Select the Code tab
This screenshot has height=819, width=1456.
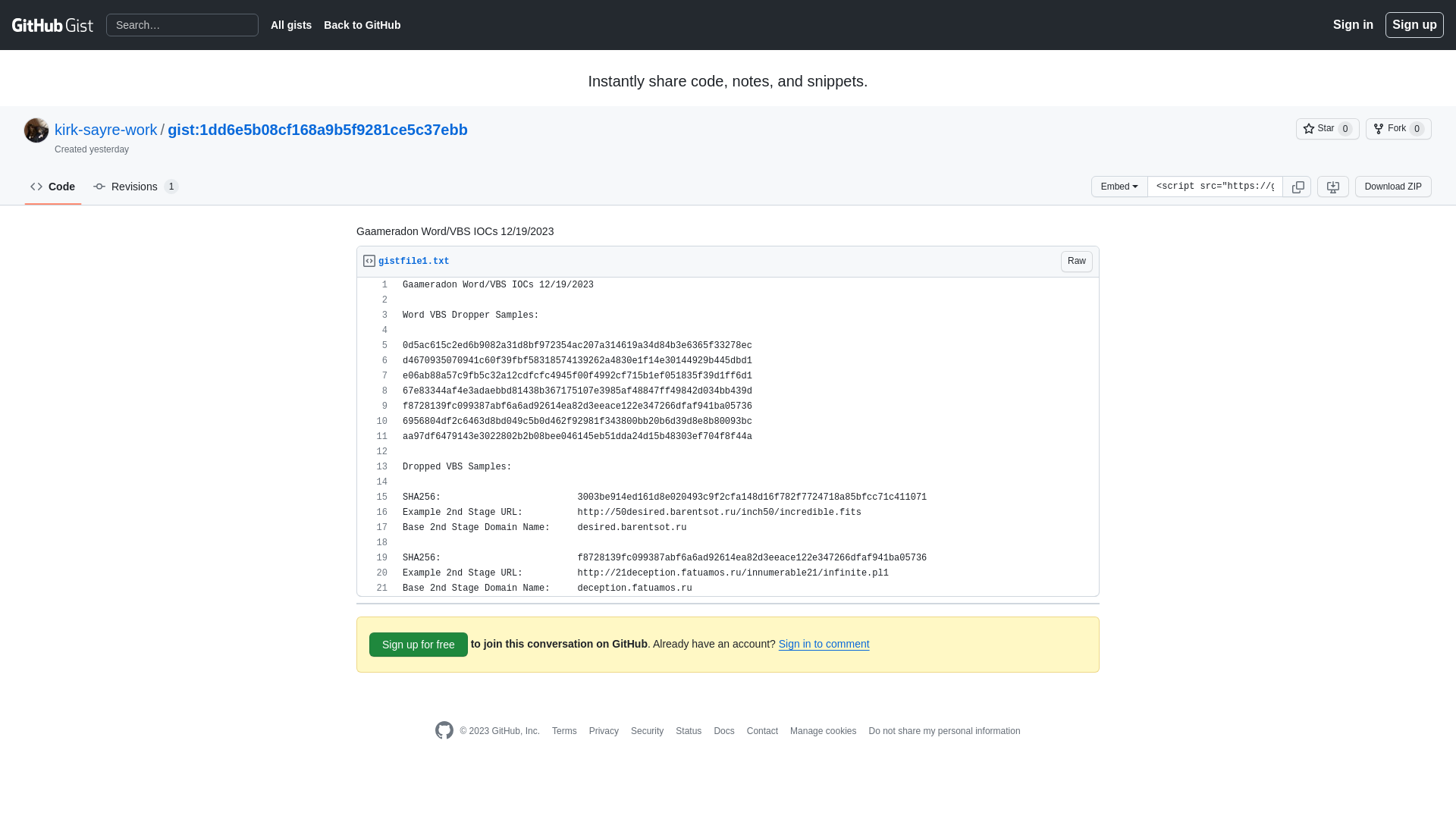52,186
